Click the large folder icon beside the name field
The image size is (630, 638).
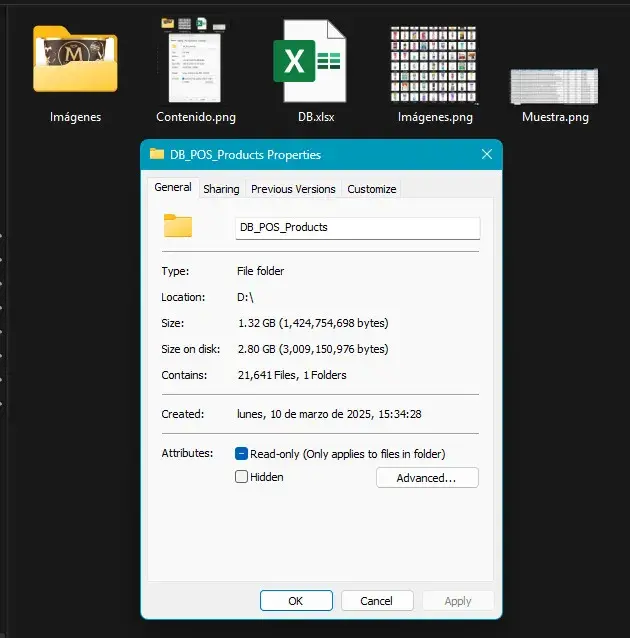click(178, 226)
